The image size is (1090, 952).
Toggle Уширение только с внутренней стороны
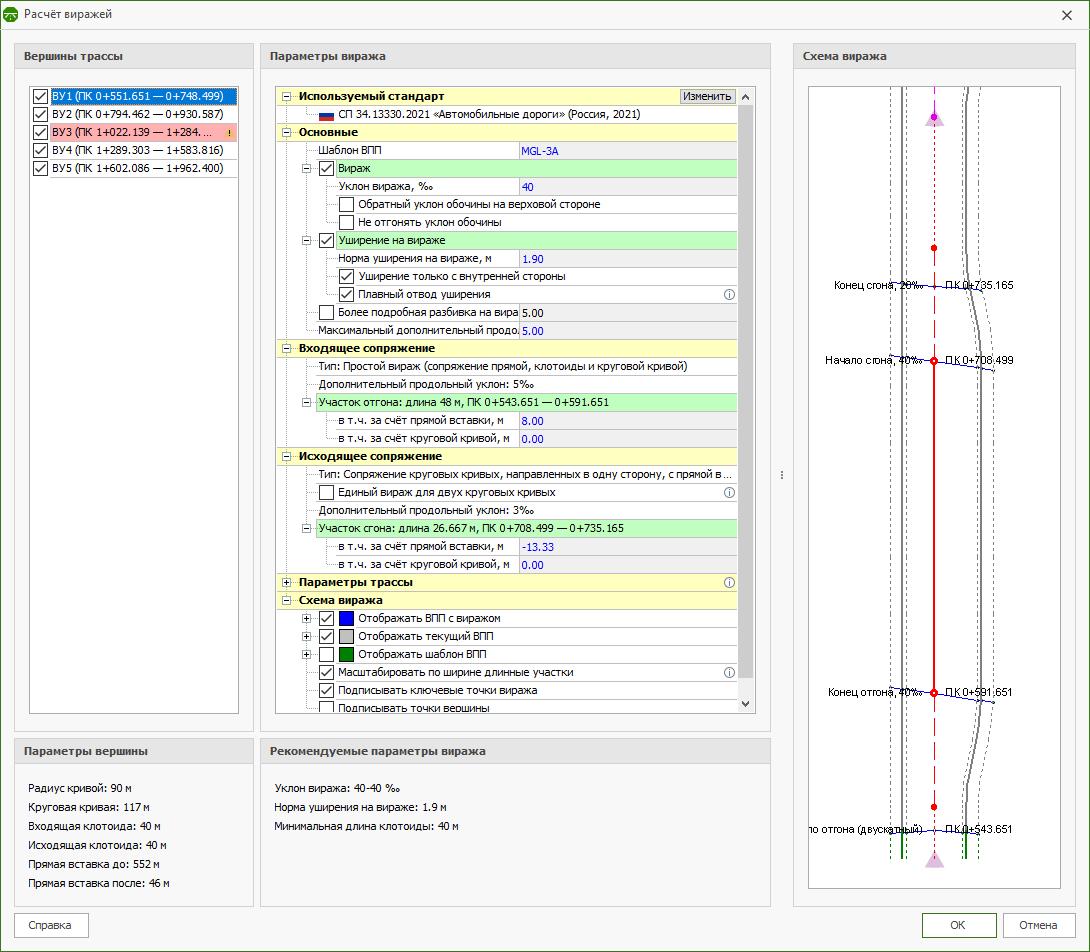(347, 276)
